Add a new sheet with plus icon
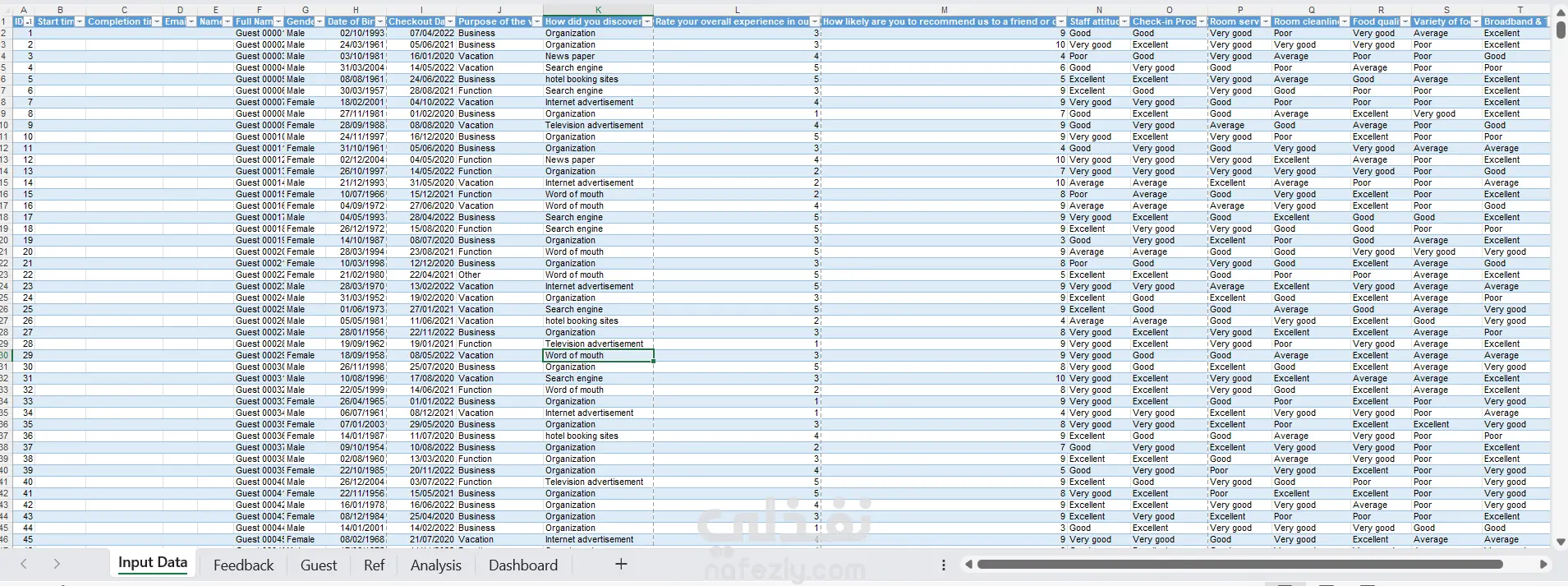Viewport: 1568px width, 586px height. point(621,564)
